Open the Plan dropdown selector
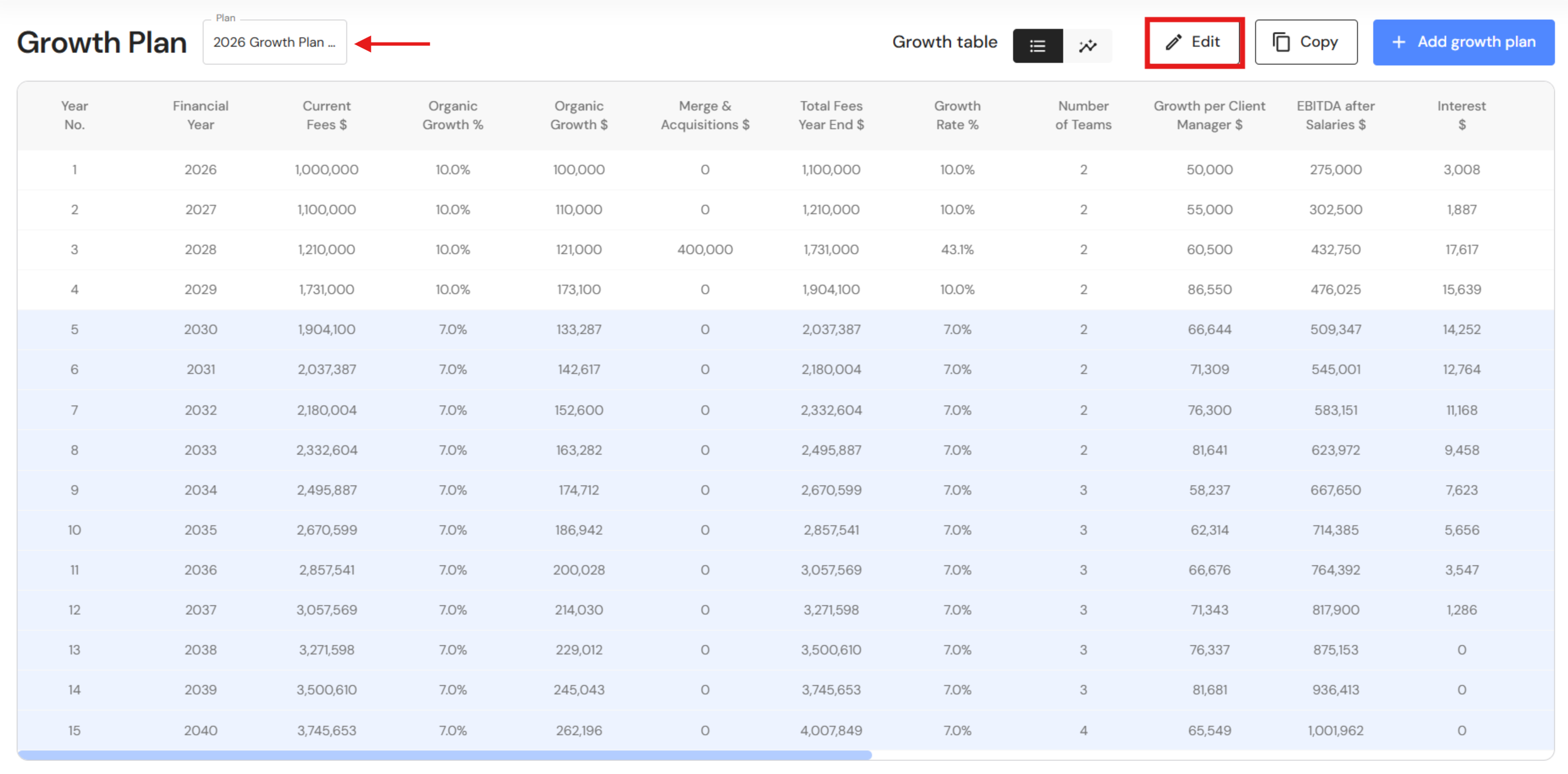Image resolution: width=1568 pixels, height=774 pixels. click(274, 42)
